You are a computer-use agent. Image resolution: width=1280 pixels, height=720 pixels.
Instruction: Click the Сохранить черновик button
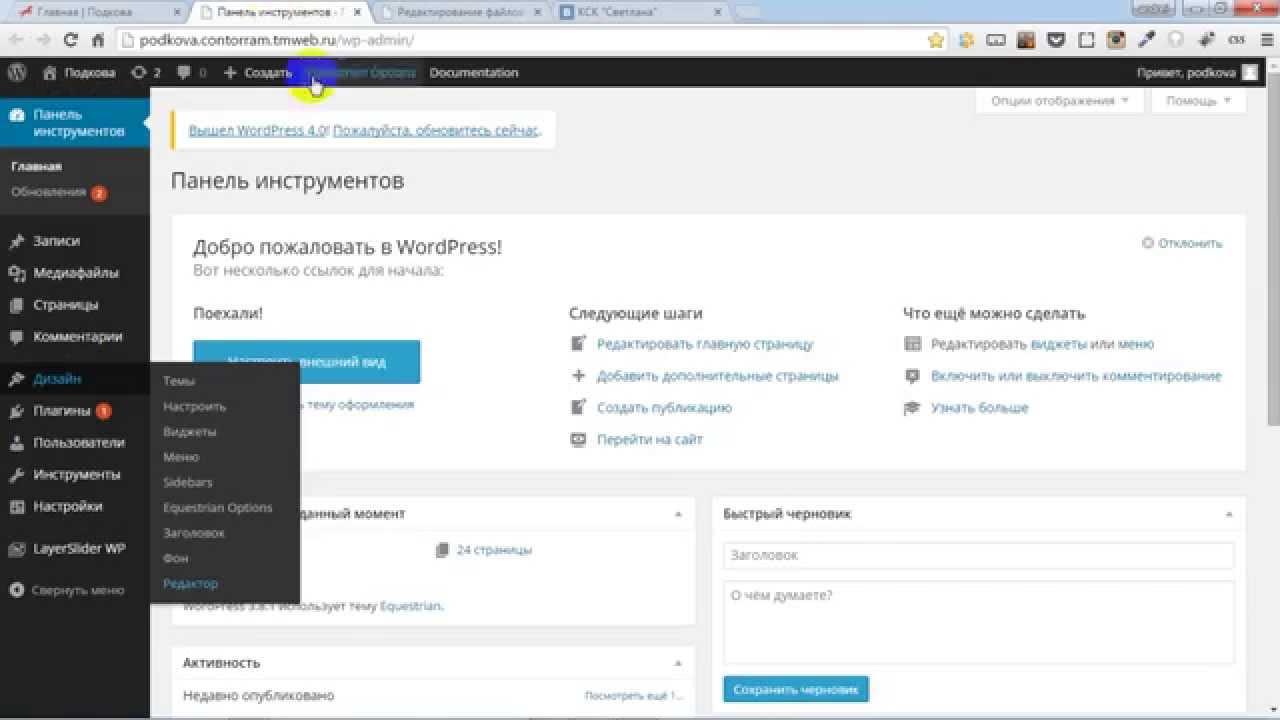pyautogui.click(x=796, y=690)
